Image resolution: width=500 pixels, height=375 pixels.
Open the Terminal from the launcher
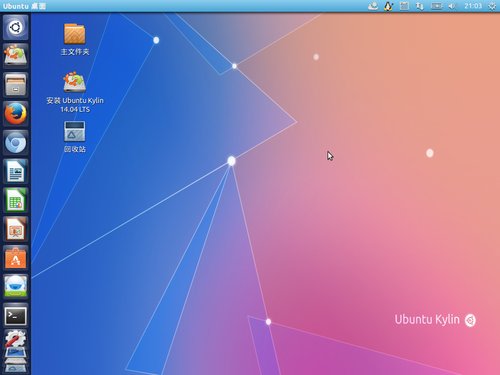(x=15, y=315)
